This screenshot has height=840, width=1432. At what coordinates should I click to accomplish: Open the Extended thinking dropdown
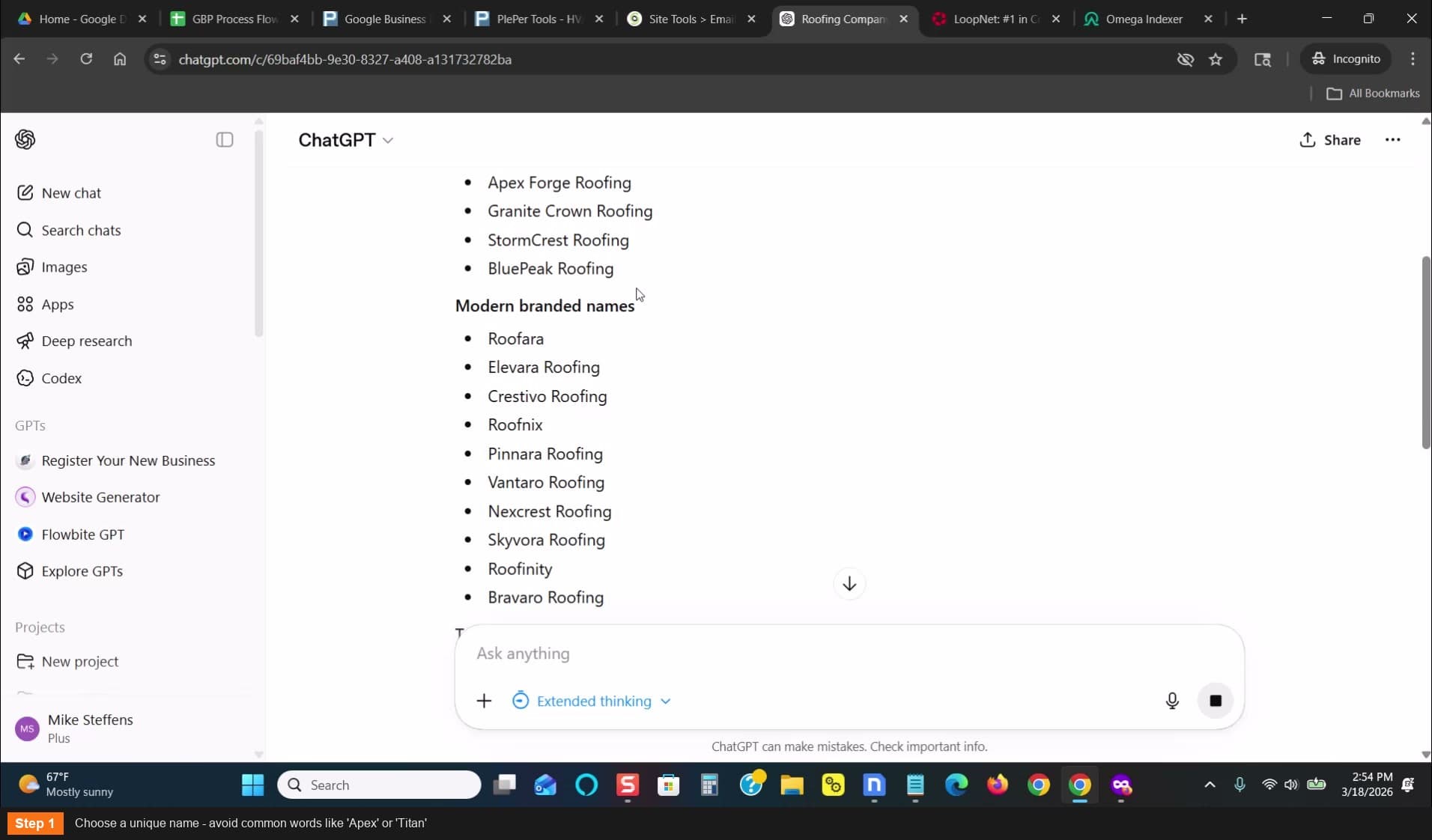coord(592,701)
